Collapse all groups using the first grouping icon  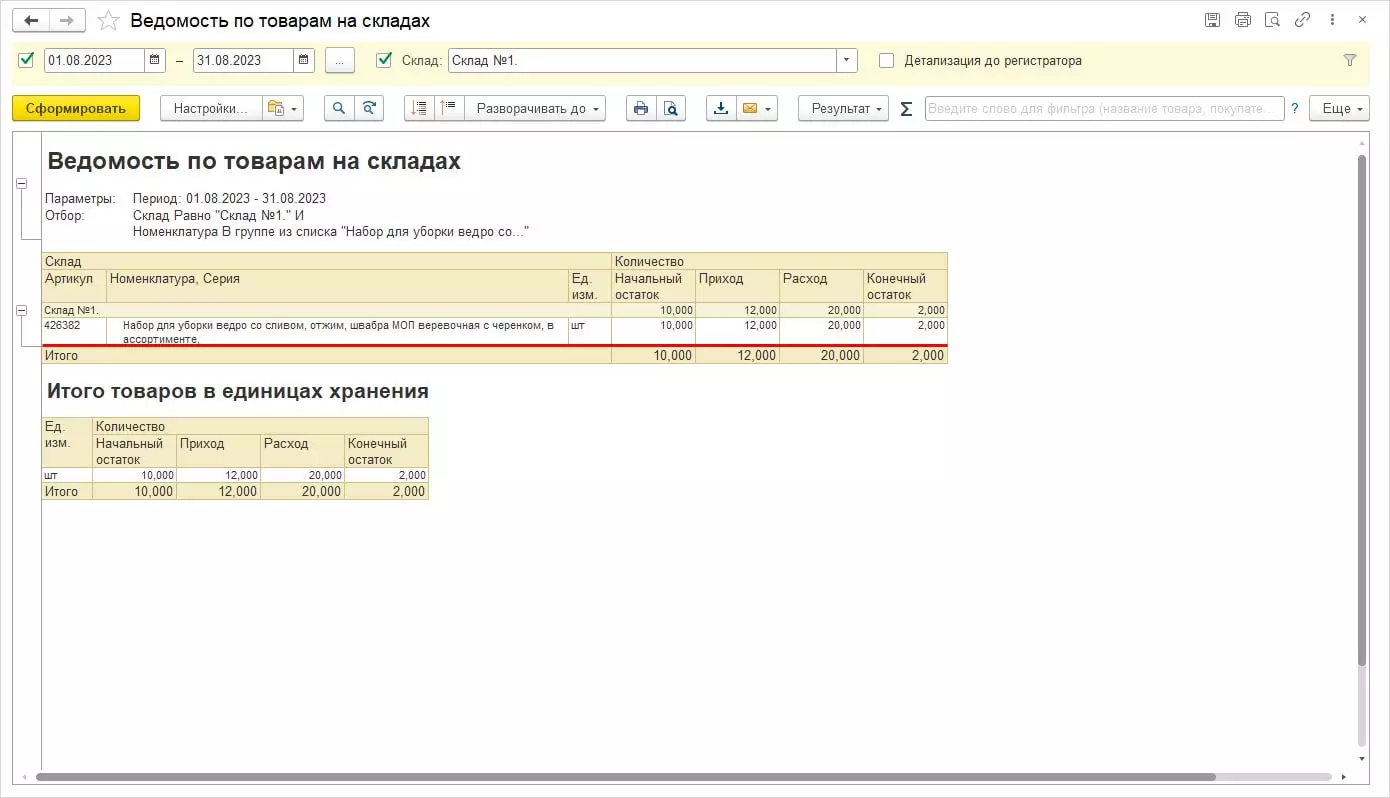pos(419,108)
